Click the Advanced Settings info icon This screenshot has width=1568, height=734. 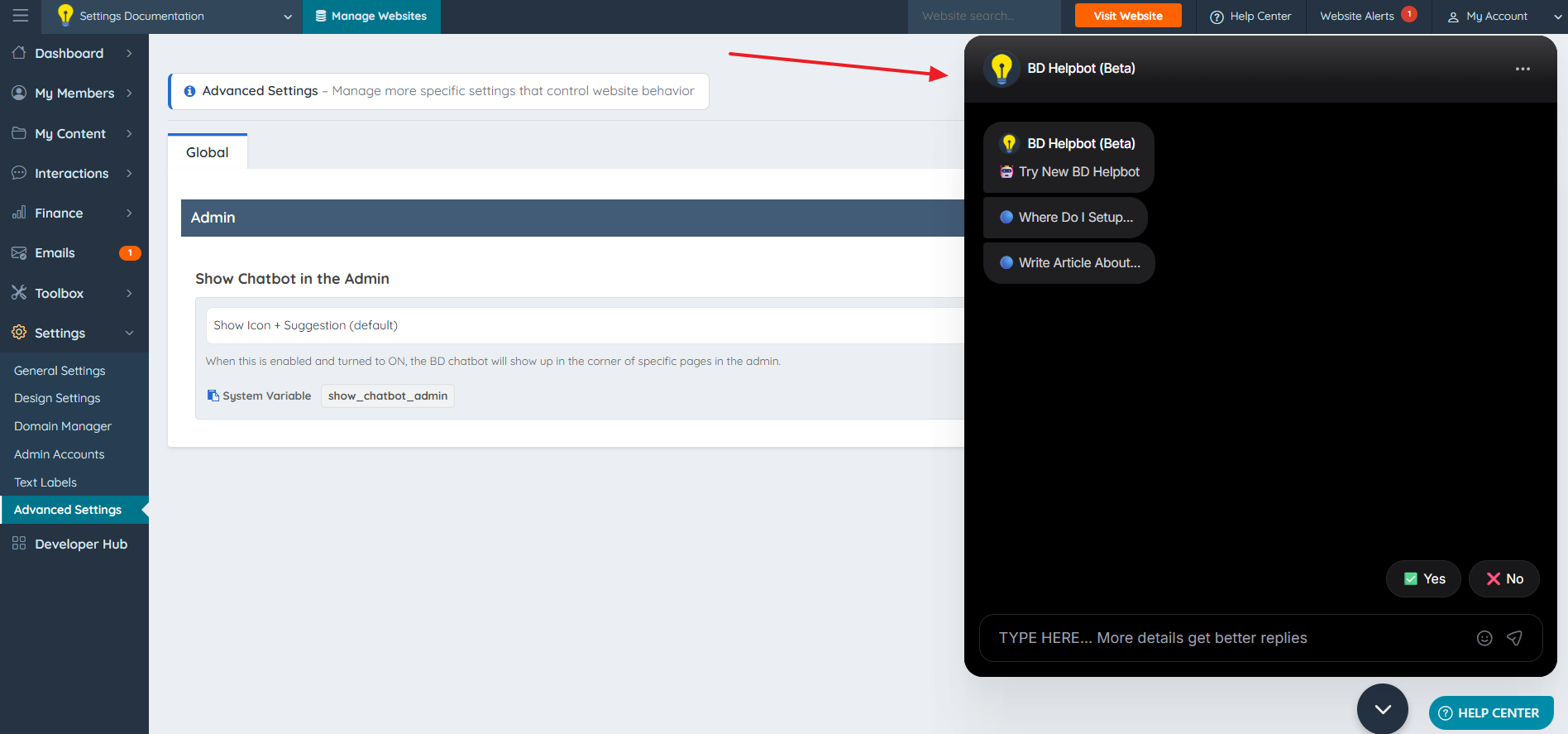click(x=189, y=91)
